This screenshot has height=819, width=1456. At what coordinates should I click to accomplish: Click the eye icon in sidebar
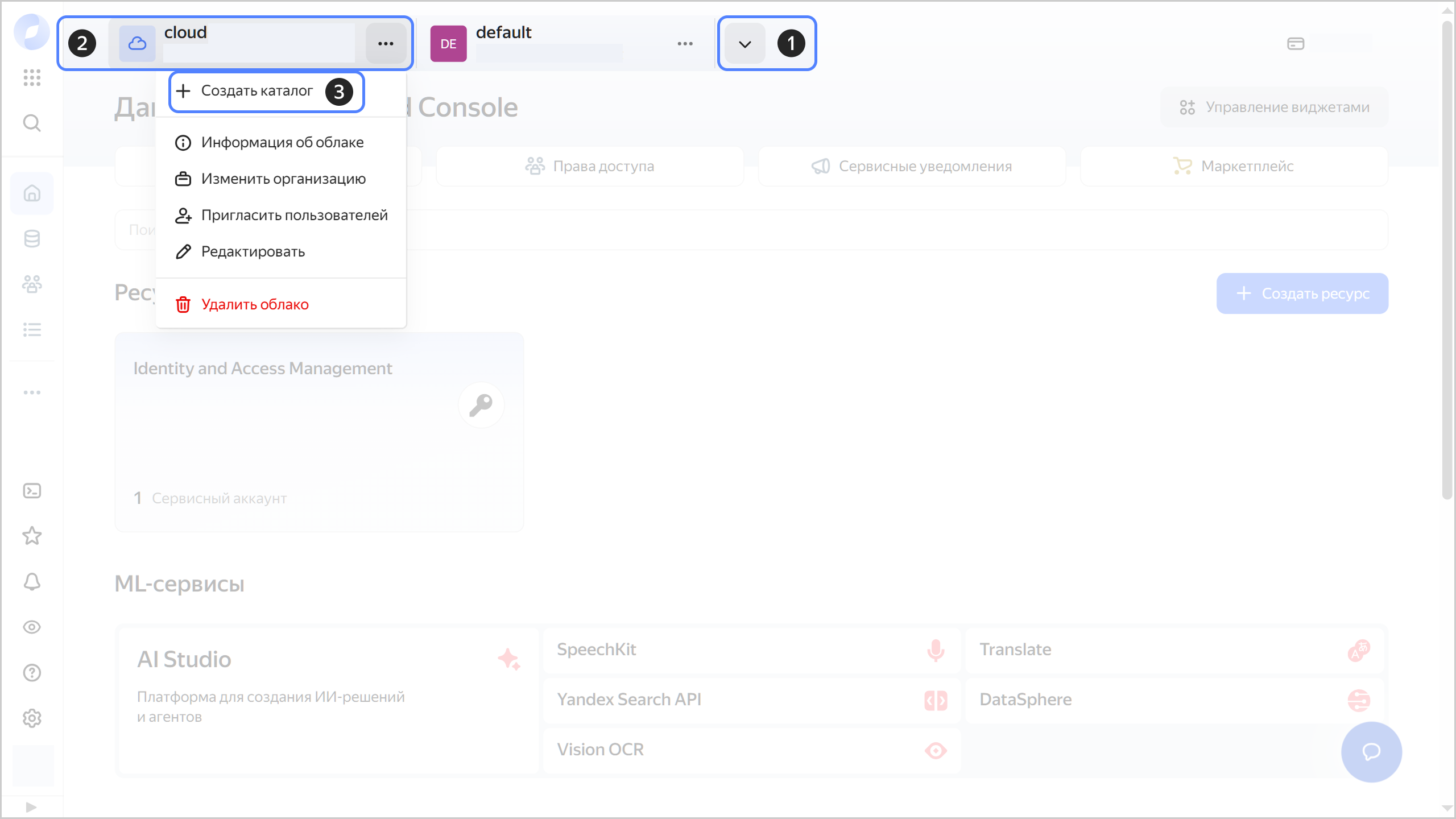32,627
